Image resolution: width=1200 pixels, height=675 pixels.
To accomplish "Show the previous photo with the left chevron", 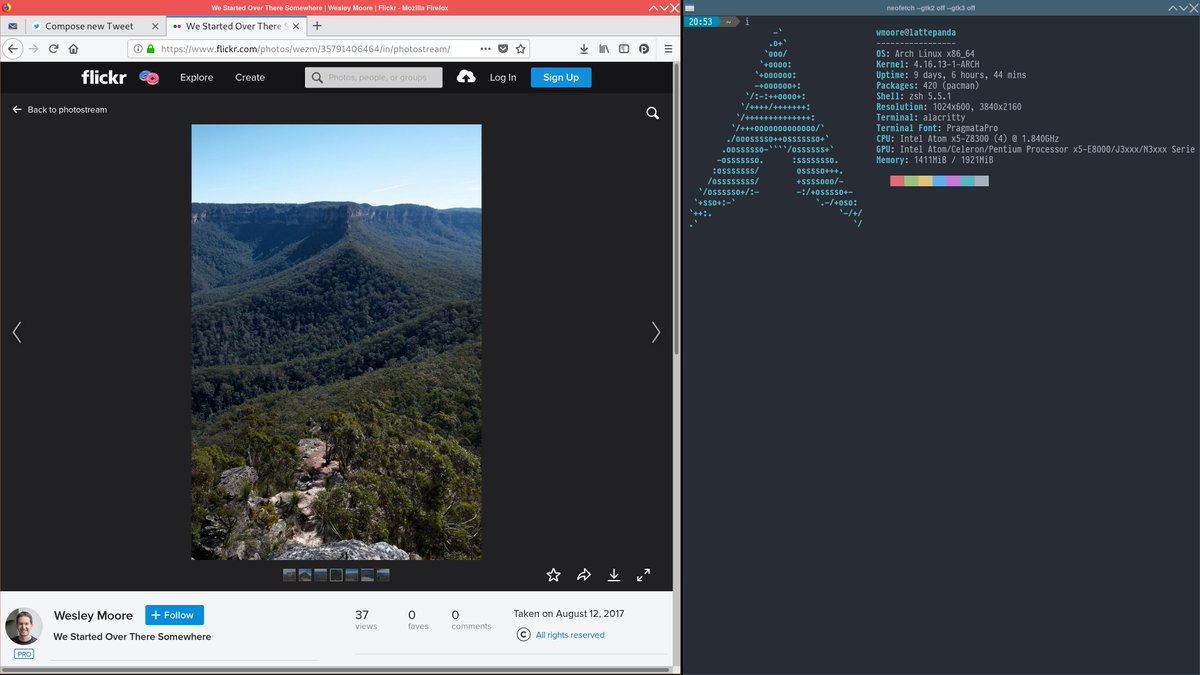I will (x=17, y=332).
